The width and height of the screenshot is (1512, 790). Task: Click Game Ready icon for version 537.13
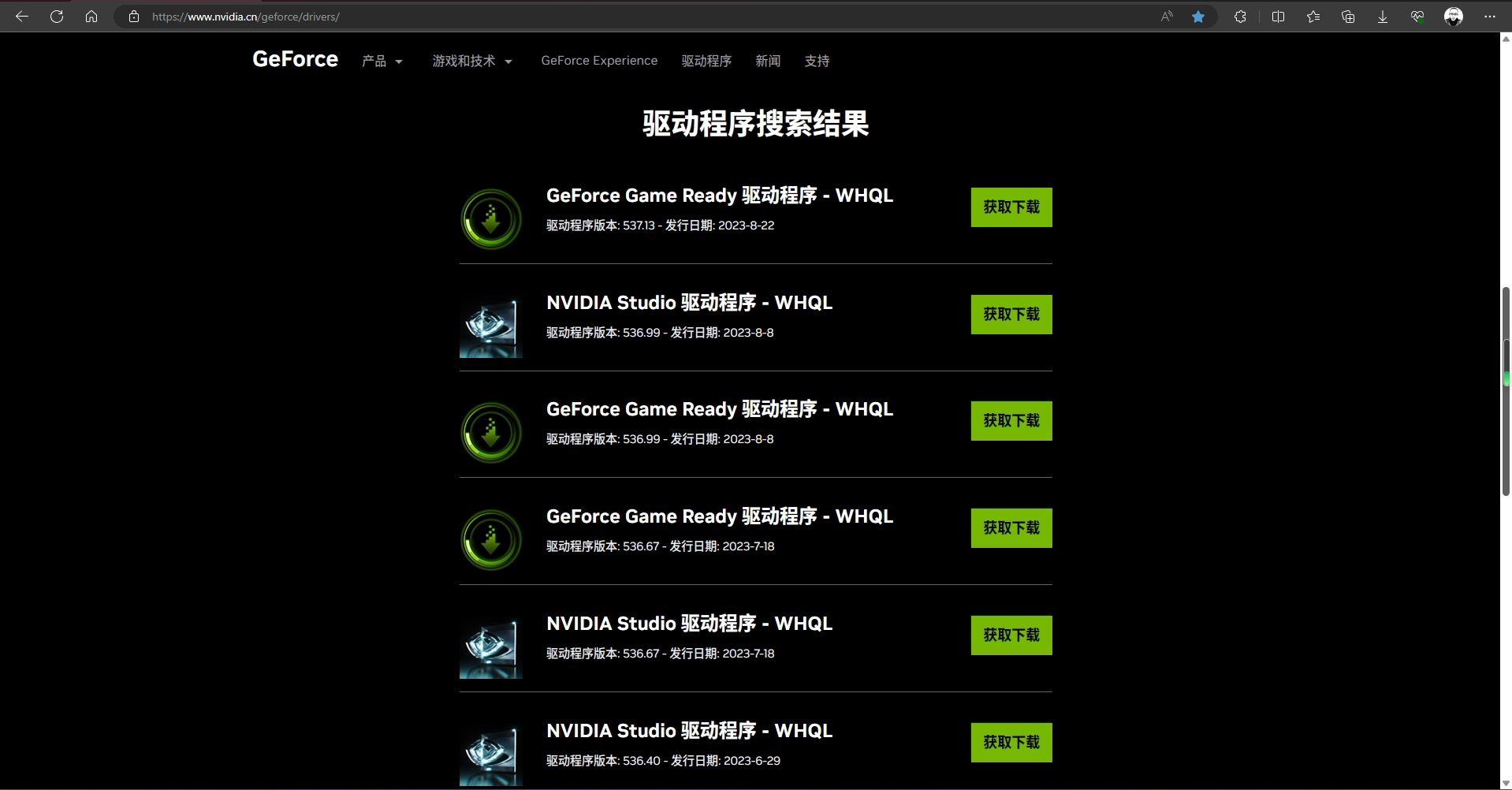click(491, 219)
